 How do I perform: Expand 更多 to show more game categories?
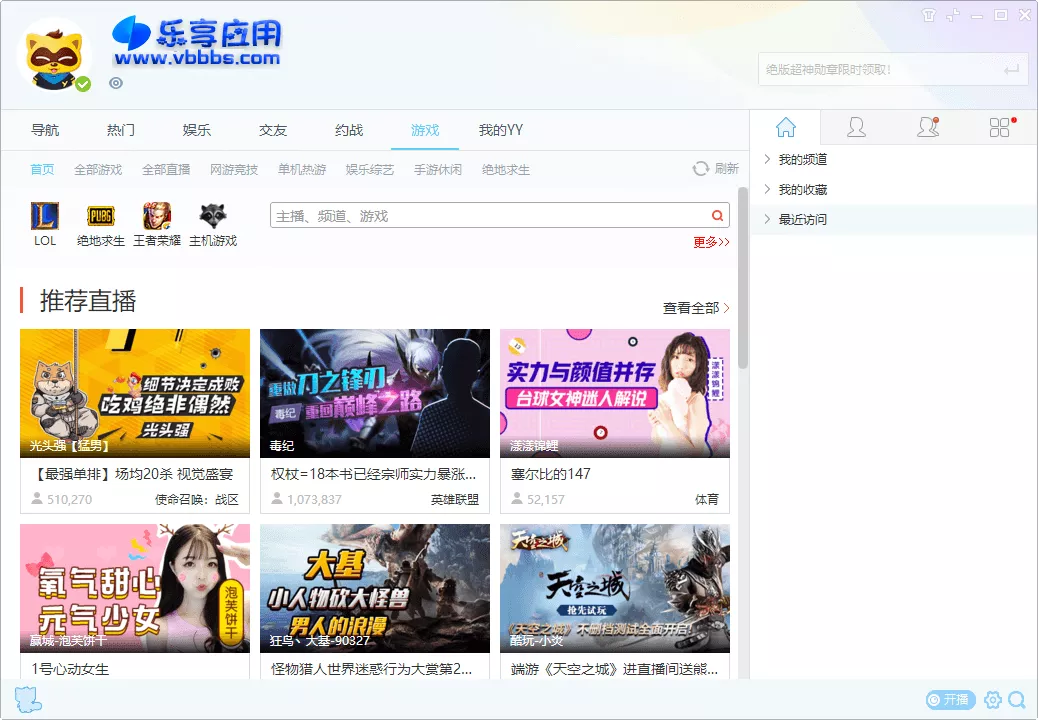[710, 242]
